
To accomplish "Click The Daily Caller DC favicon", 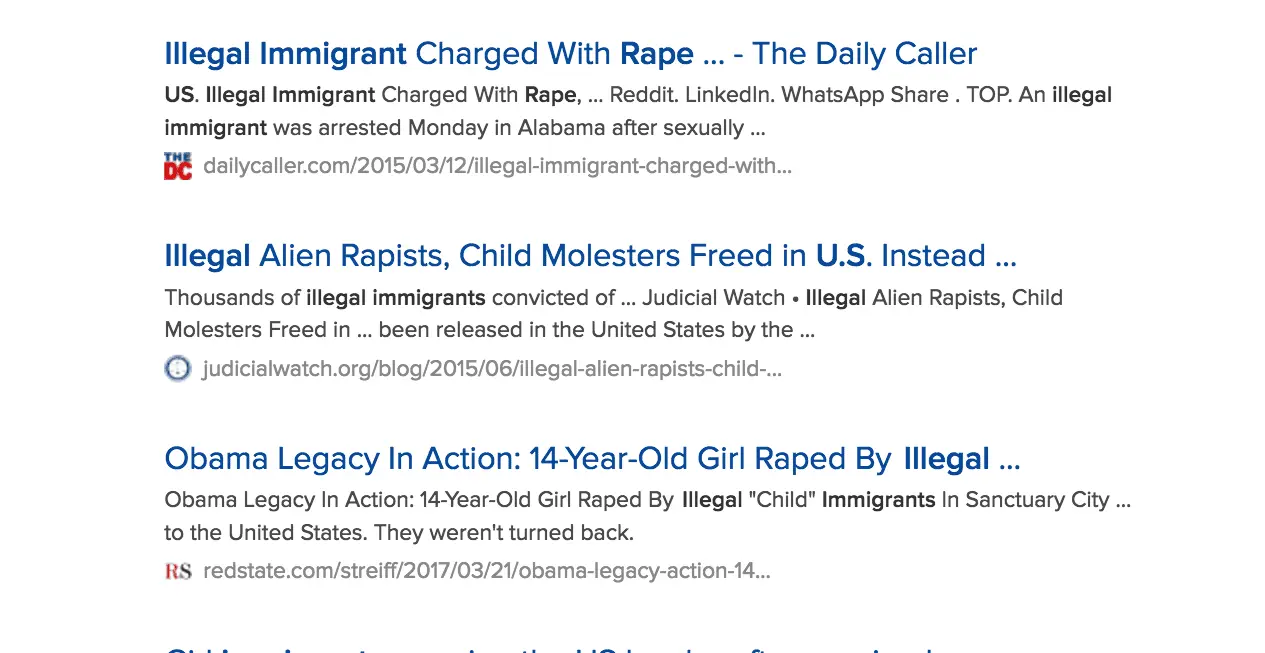I will click(x=177, y=166).
